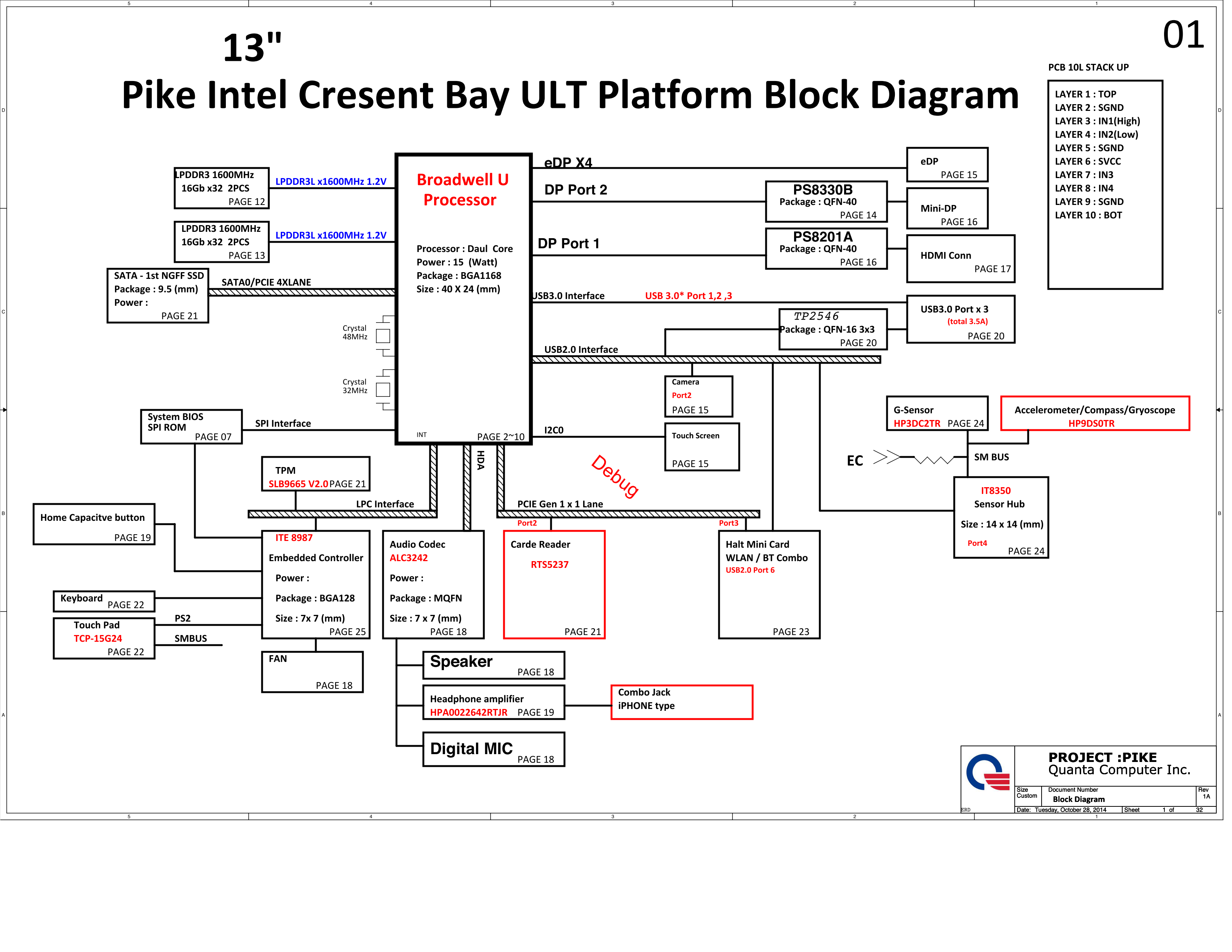Select the Audio Codec ALC3242 block
Image resolution: width=1232 pixels, height=952 pixels.
pyautogui.click(x=433, y=584)
